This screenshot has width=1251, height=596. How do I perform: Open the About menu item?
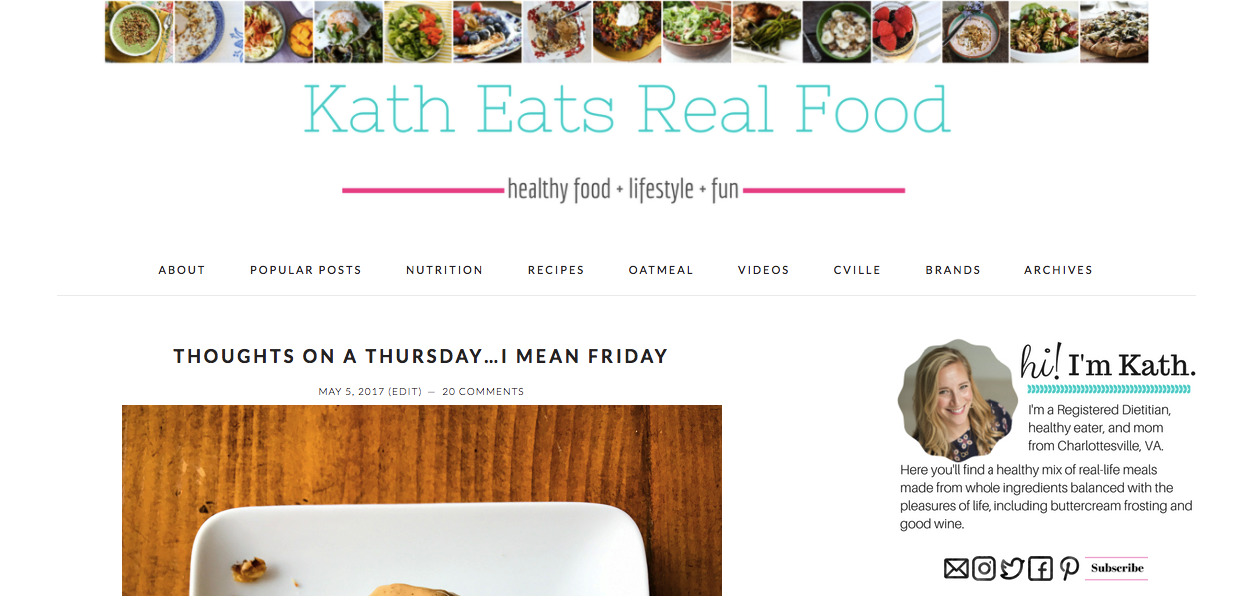[182, 270]
